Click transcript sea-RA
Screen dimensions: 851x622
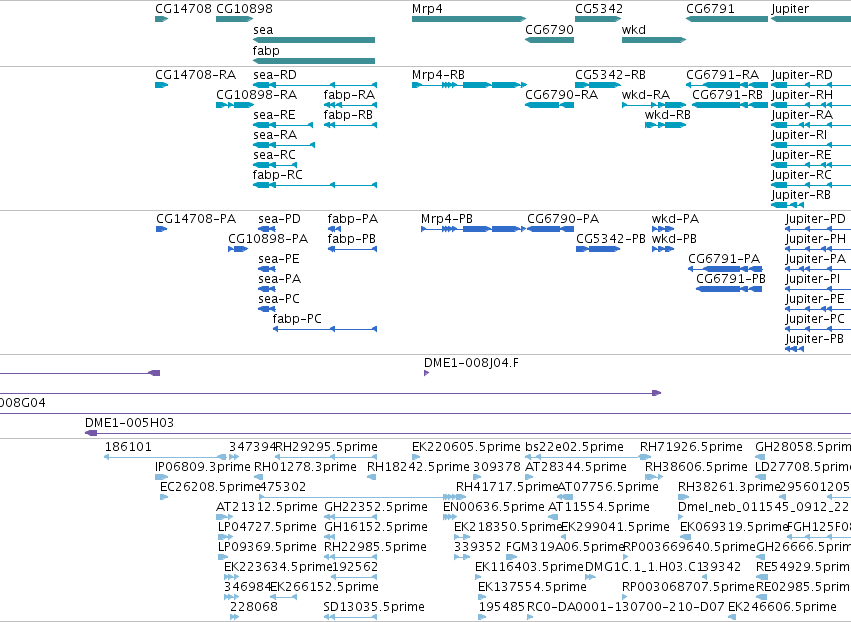pos(284,145)
